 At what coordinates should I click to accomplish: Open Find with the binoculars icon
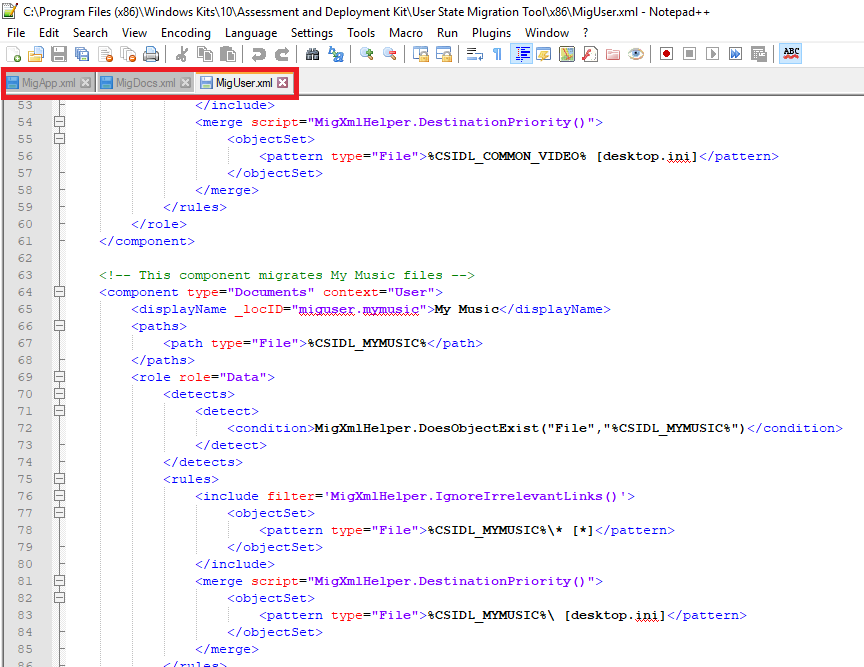pos(312,54)
